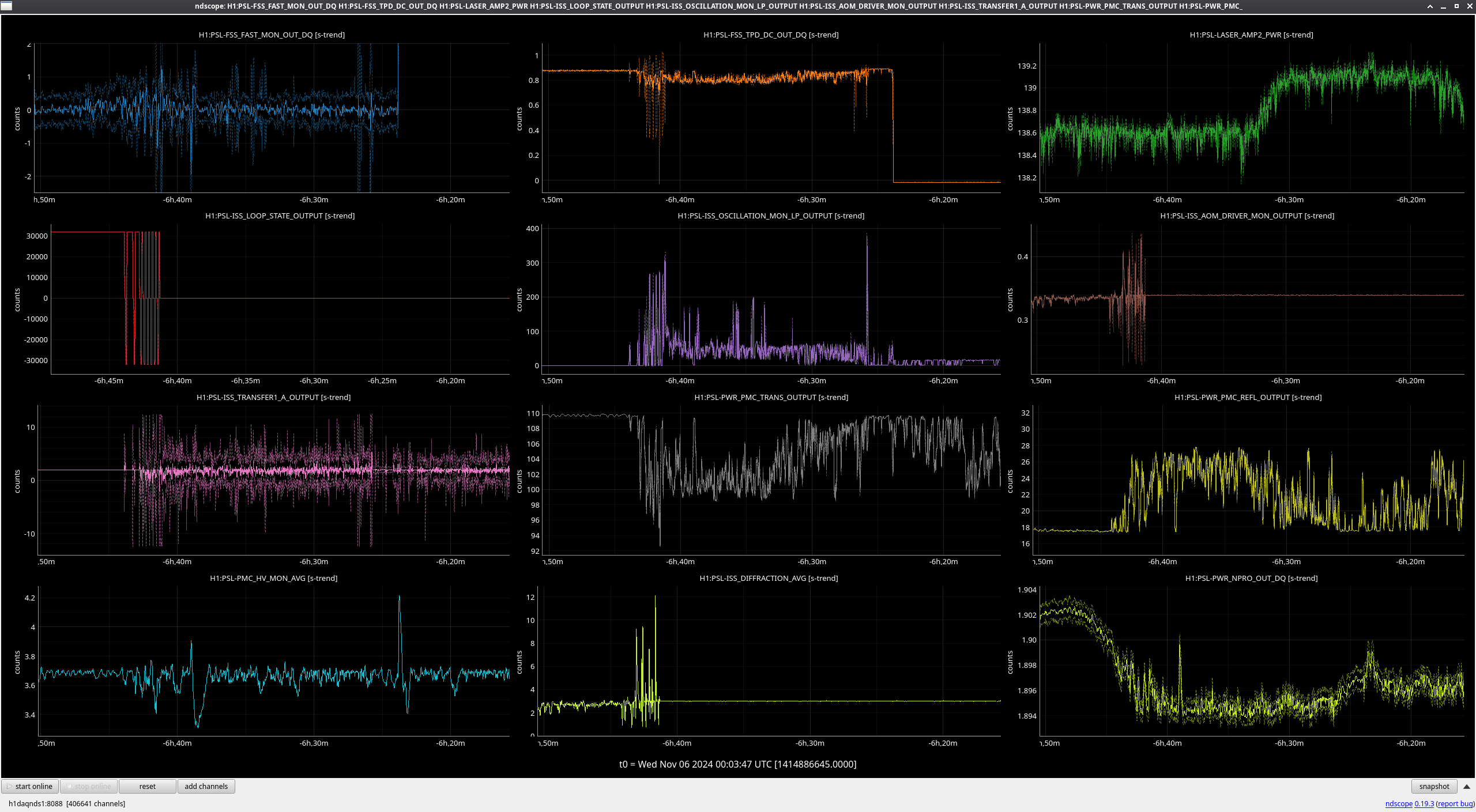The height and width of the screenshot is (812, 1476).
Task: Select the H1:PSL-ISS_AOM_DRIVER_MON_OUTPUT plot title
Action: 1247,216
